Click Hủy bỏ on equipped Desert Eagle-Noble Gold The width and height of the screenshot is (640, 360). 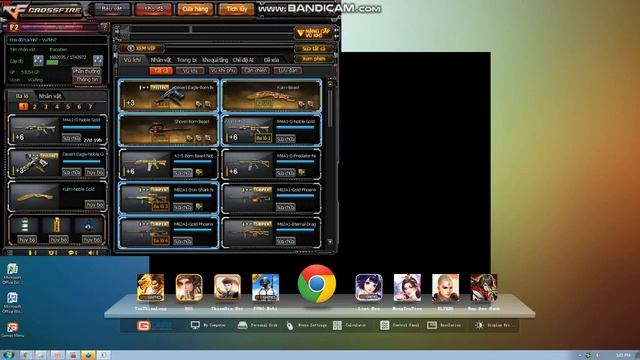(95, 173)
